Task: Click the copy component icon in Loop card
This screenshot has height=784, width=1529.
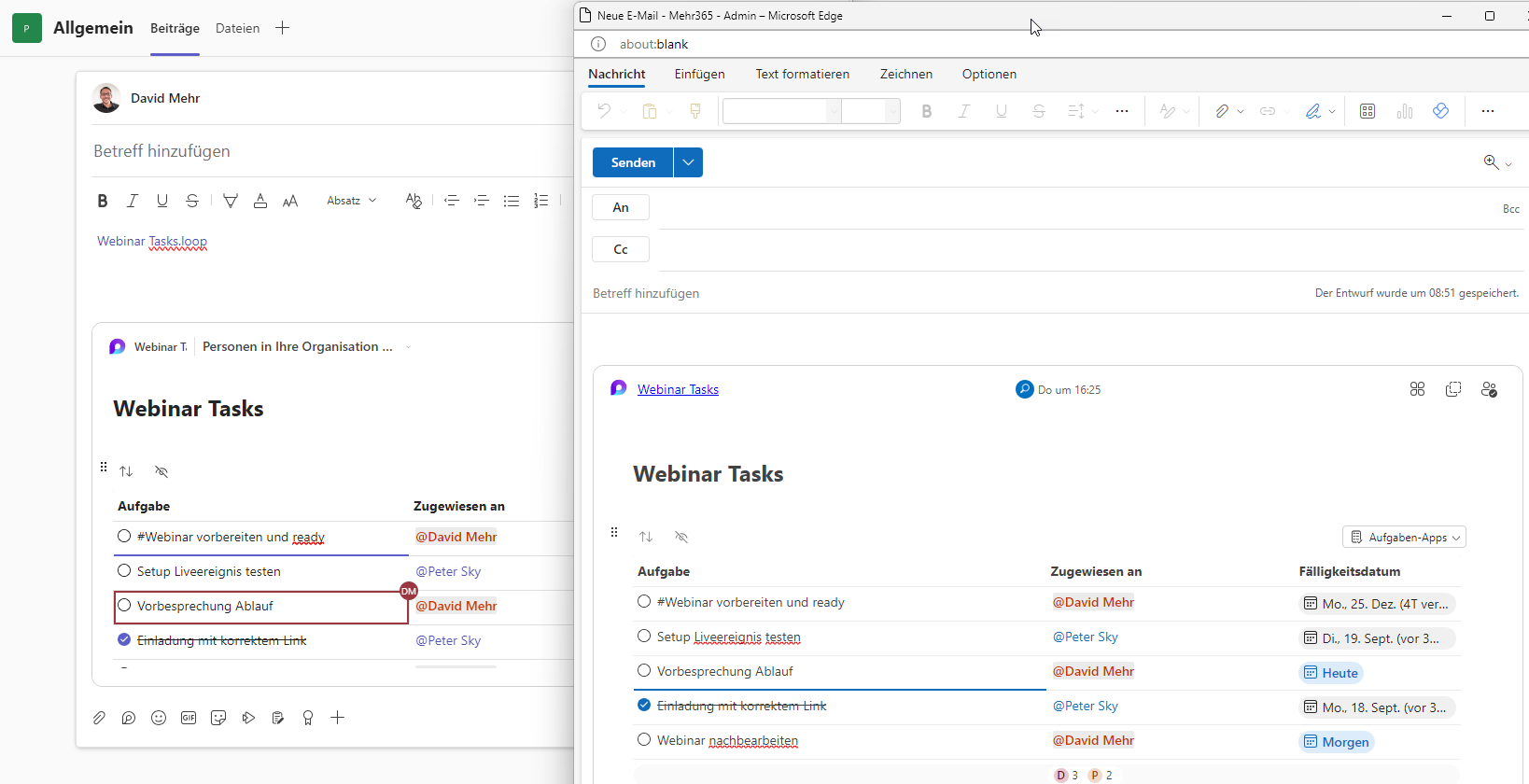Action: [1453, 389]
